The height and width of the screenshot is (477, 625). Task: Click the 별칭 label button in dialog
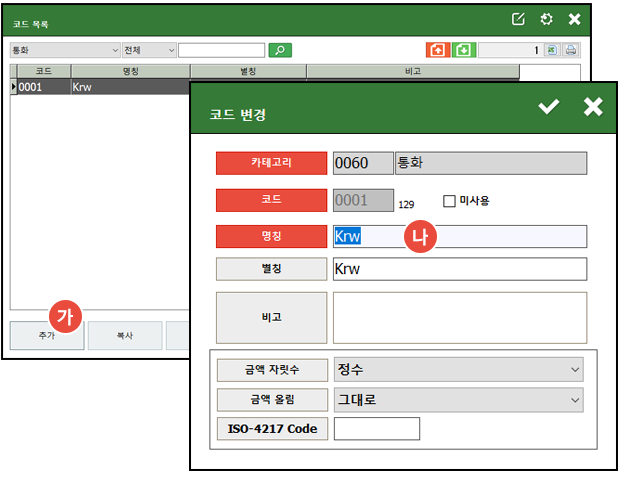(x=271, y=269)
